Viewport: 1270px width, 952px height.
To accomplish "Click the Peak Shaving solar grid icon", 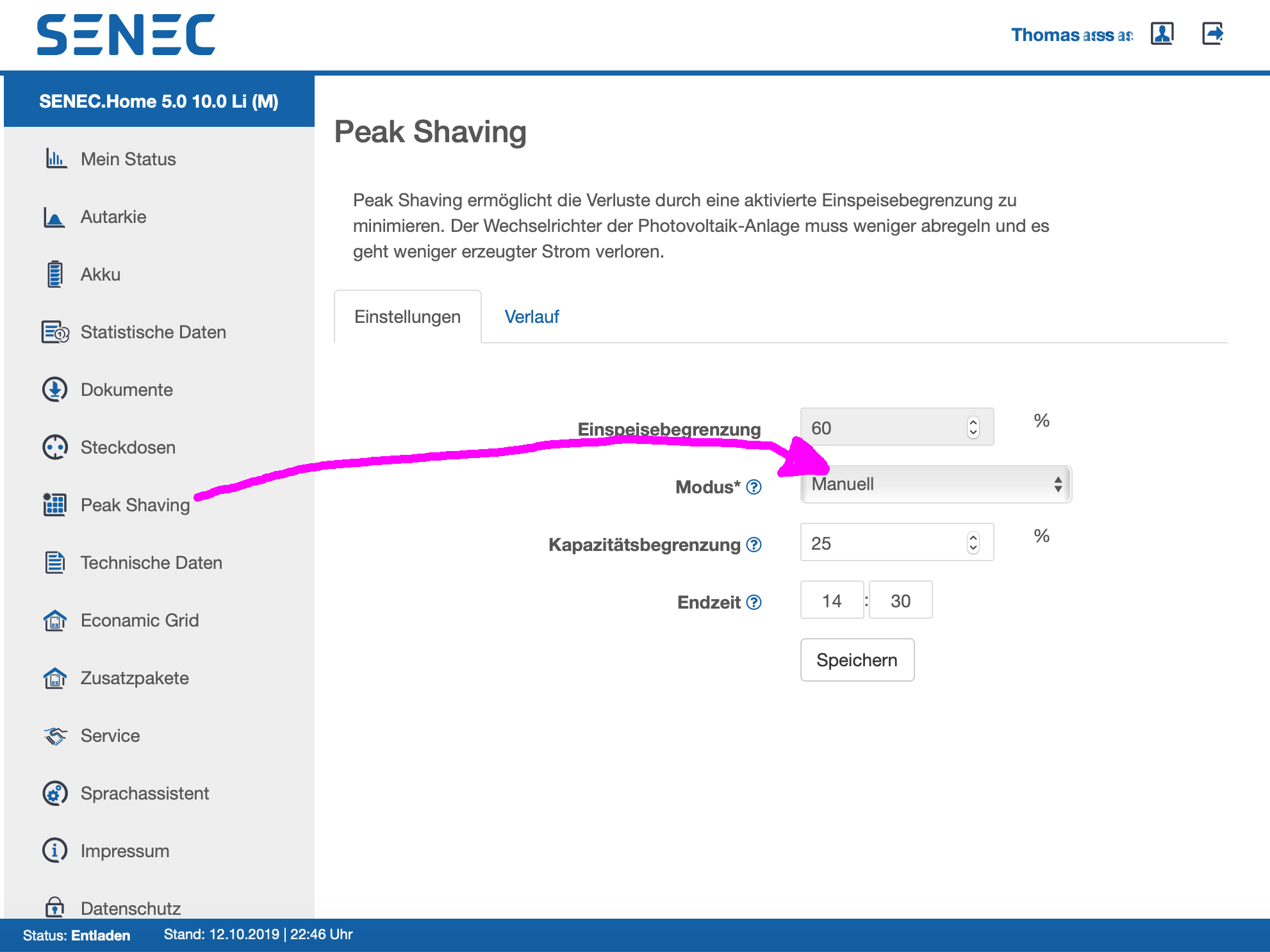I will click(x=55, y=505).
